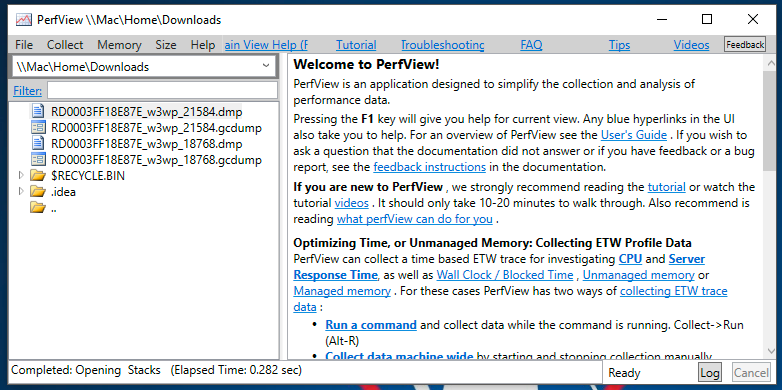
Task: Click the Filter text field
Action: (x=162, y=90)
